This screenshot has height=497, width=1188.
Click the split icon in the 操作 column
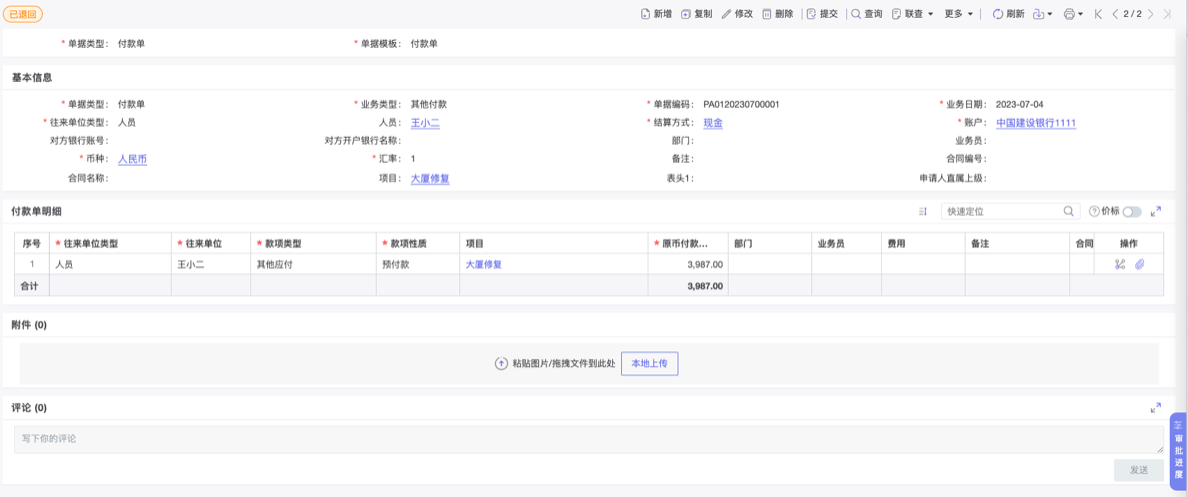(x=1120, y=265)
